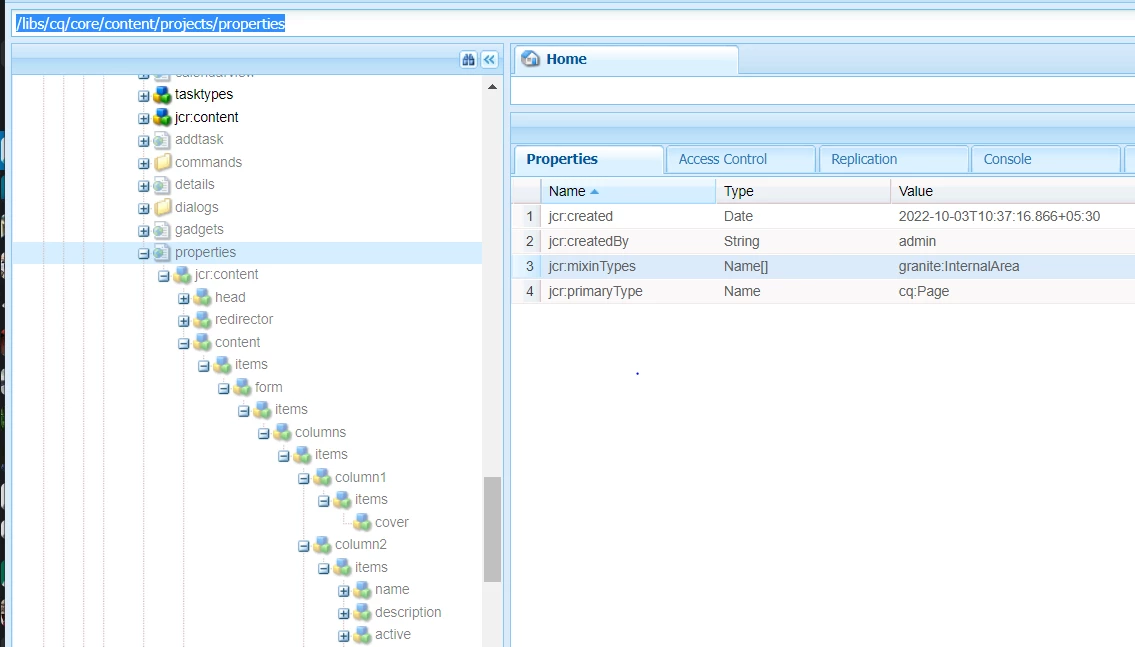This screenshot has height=647, width=1135.
Task: Click the repository path input field
Action: click(574, 24)
